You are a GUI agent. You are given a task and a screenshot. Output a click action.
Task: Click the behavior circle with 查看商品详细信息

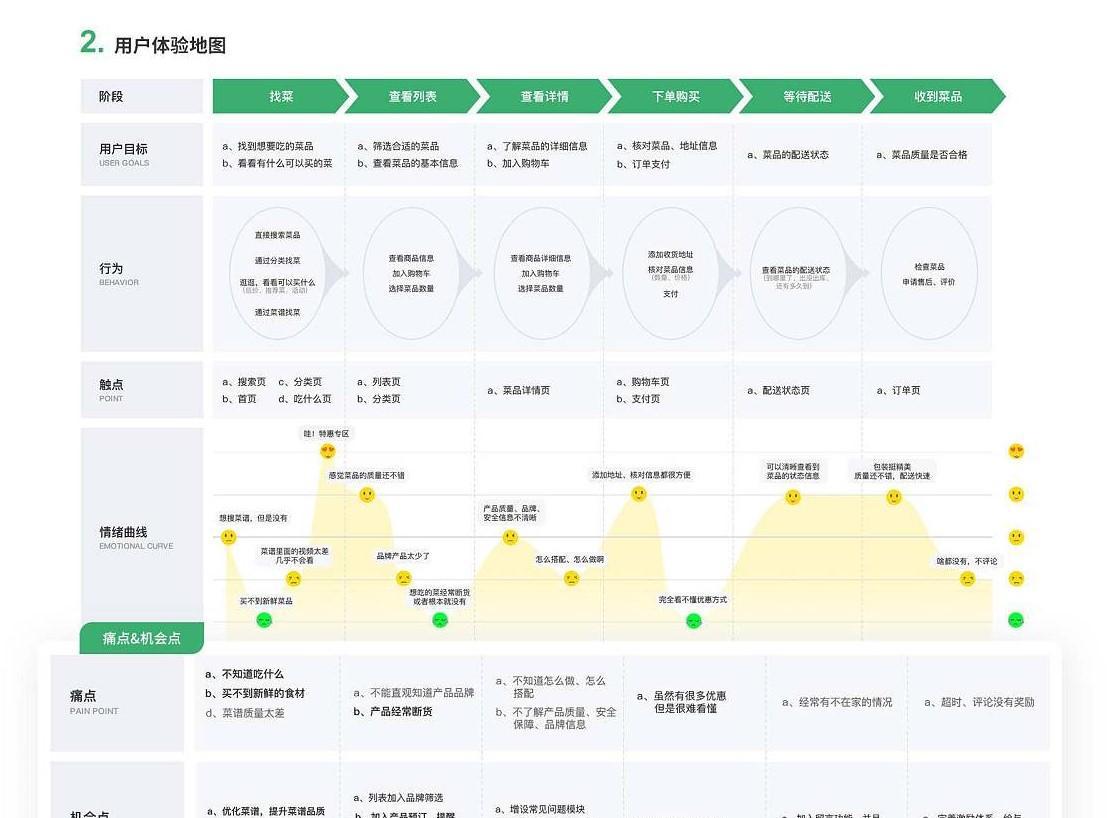click(x=541, y=273)
